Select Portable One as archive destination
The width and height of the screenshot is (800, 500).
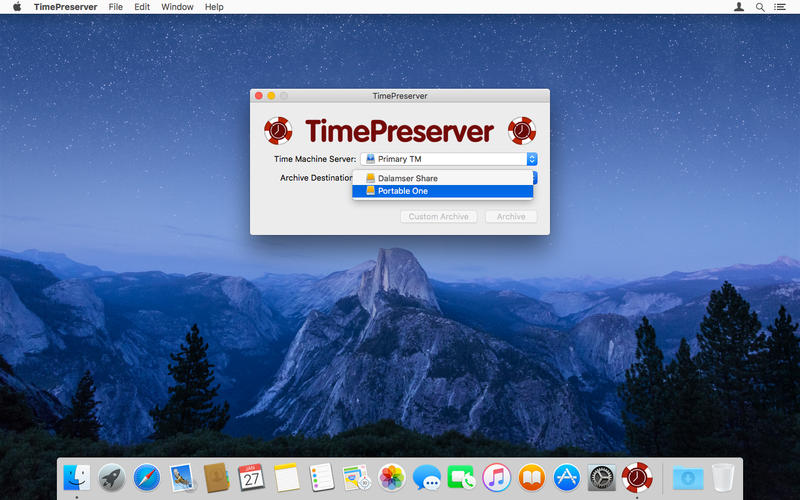click(402, 191)
